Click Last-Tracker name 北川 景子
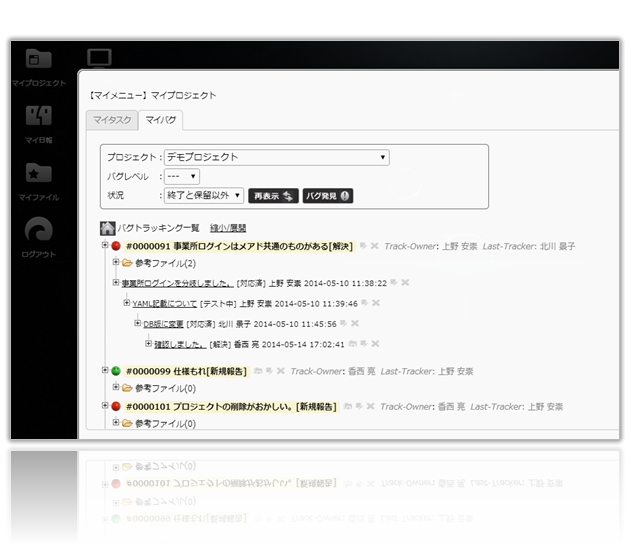The image size is (630, 550). click(557, 246)
